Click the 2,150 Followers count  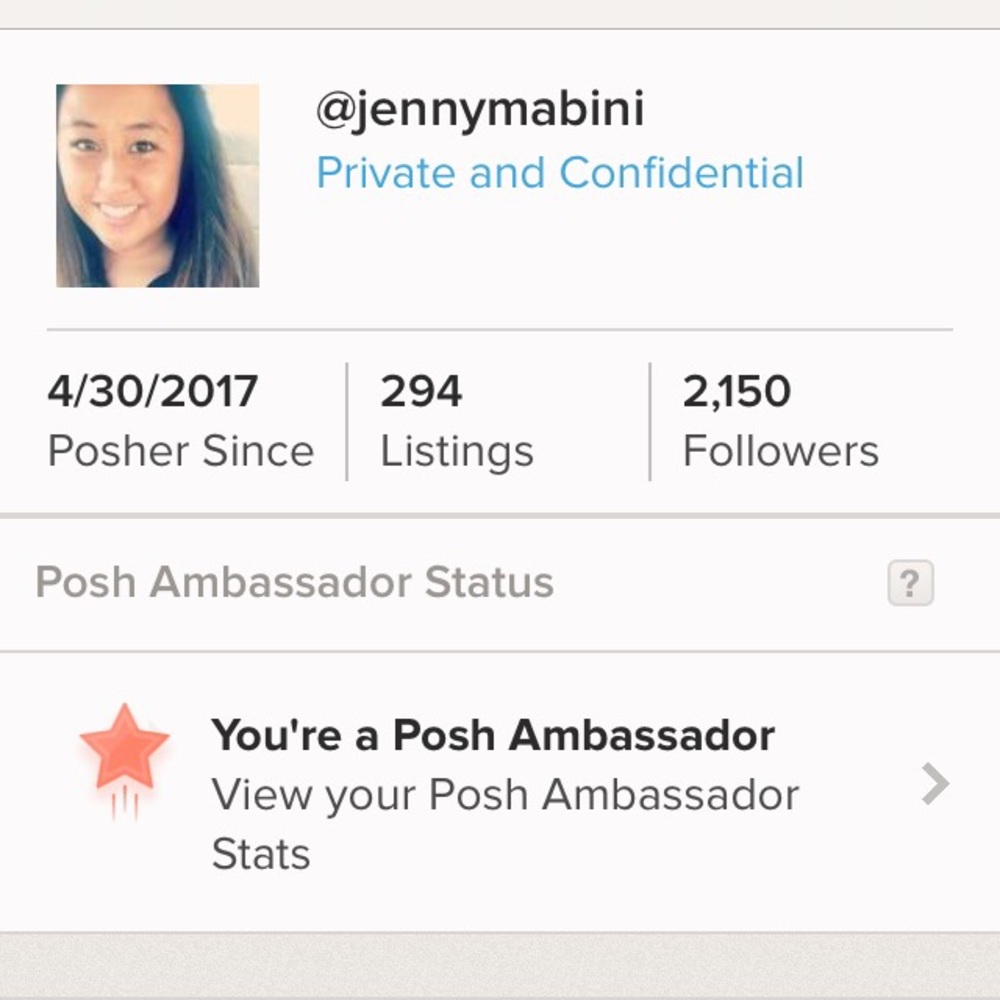[782, 420]
